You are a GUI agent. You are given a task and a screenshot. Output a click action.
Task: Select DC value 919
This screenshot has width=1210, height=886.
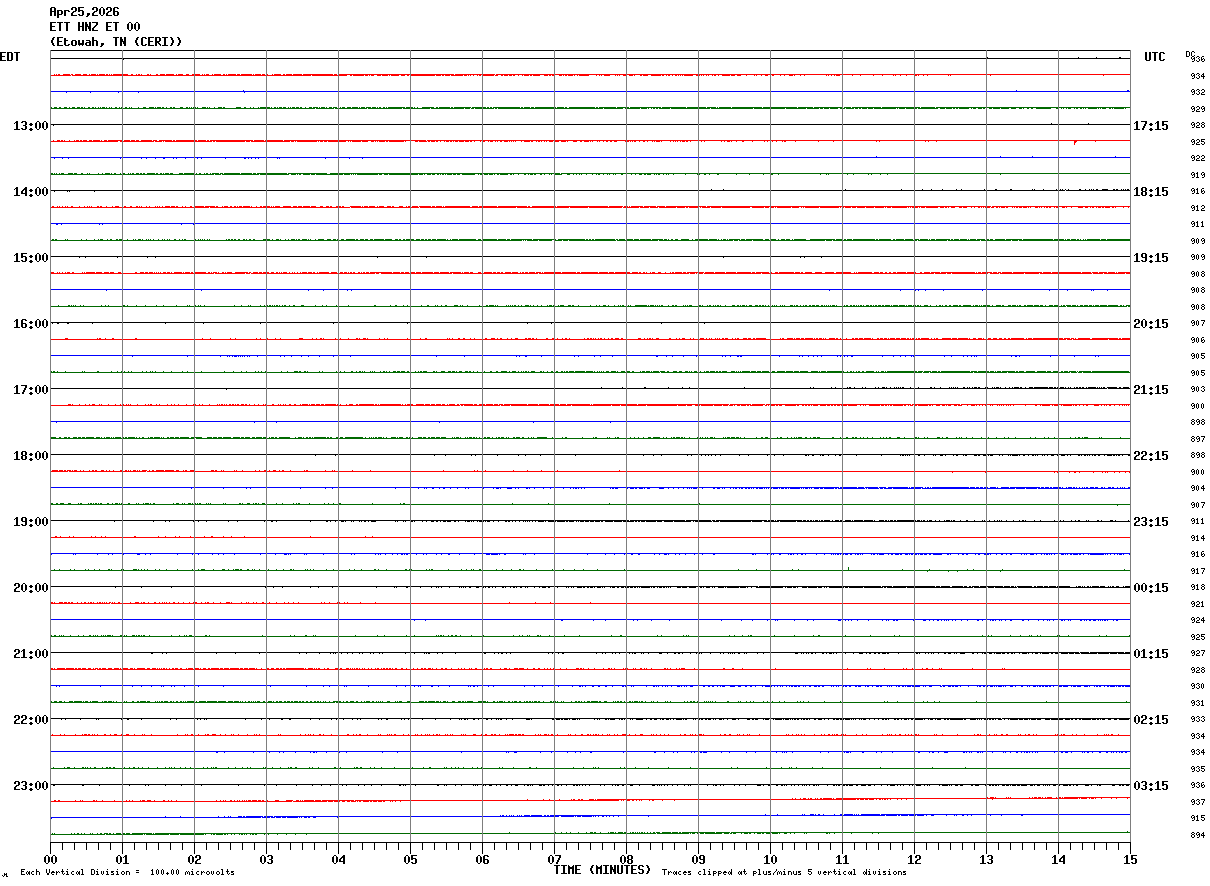coord(1197,175)
